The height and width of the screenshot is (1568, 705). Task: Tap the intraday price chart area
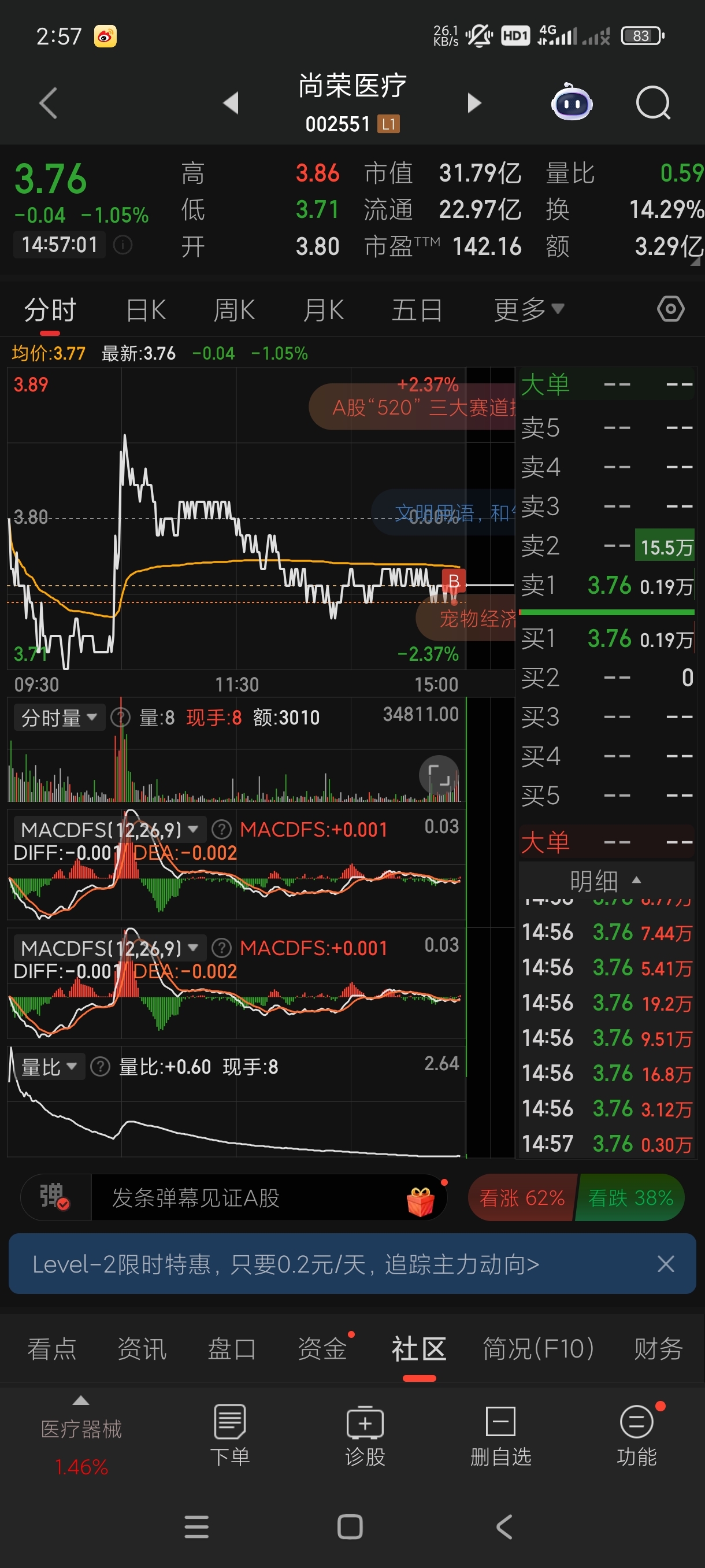click(236, 519)
